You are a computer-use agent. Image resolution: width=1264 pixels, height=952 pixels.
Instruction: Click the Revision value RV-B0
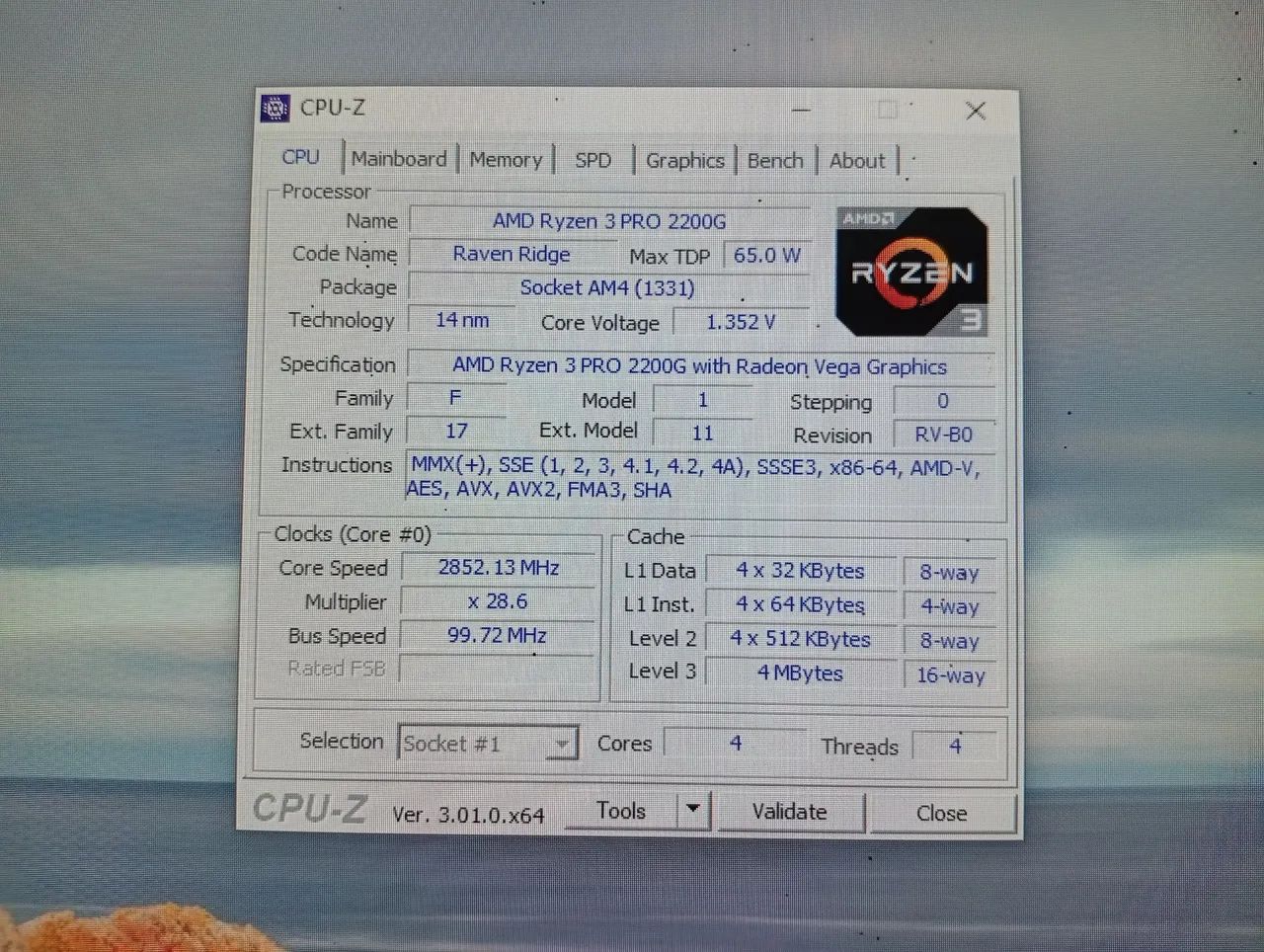coord(943,435)
